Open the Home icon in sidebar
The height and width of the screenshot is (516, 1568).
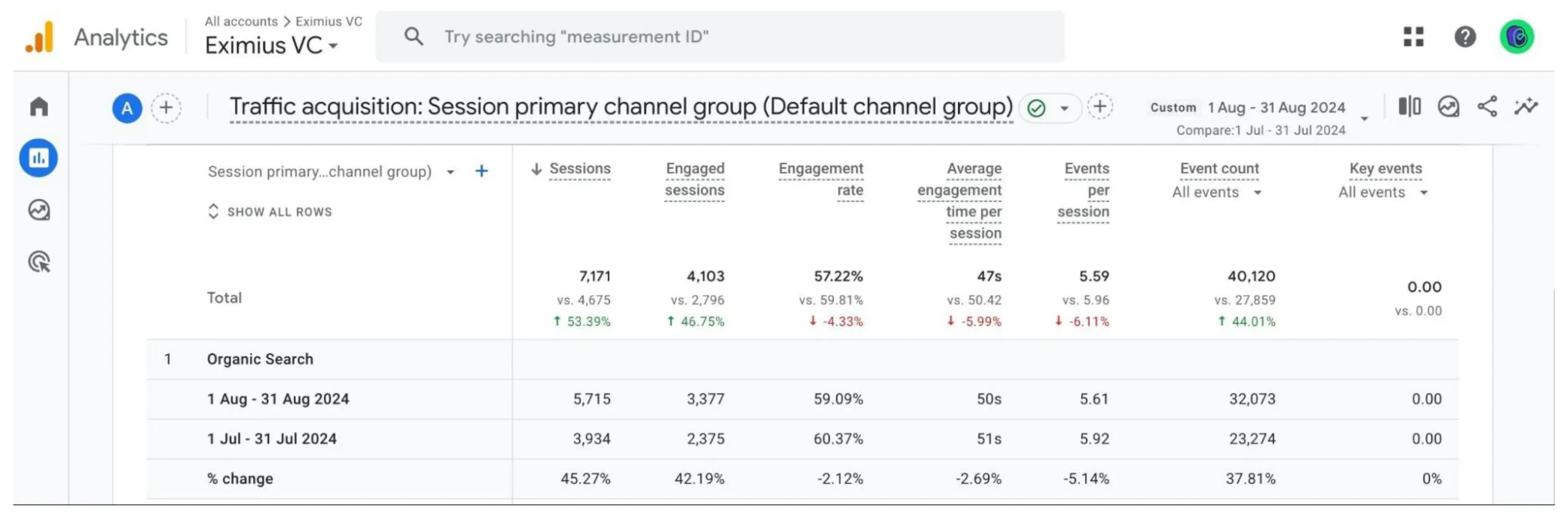(39, 107)
